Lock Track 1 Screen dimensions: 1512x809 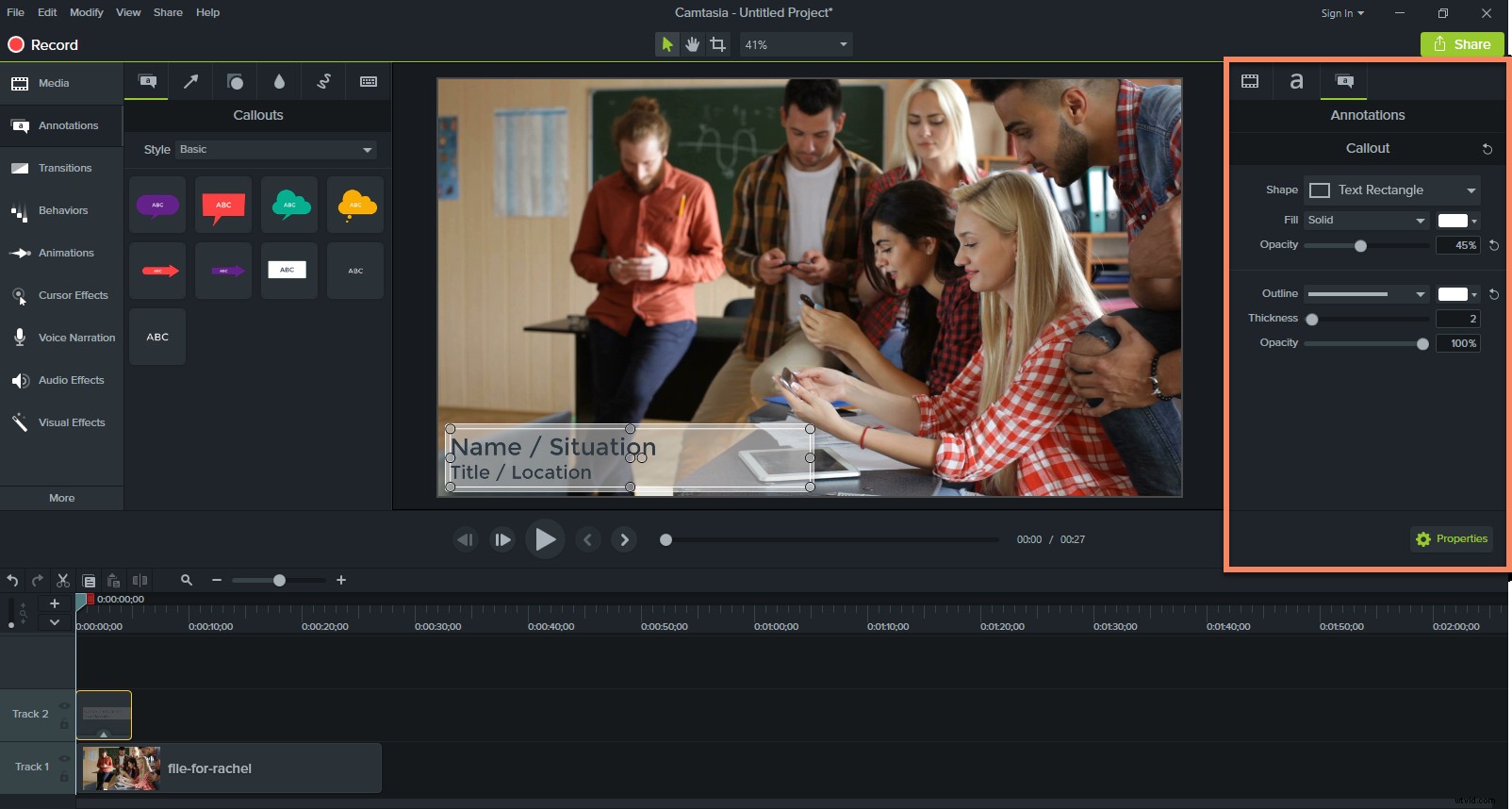pos(64,777)
